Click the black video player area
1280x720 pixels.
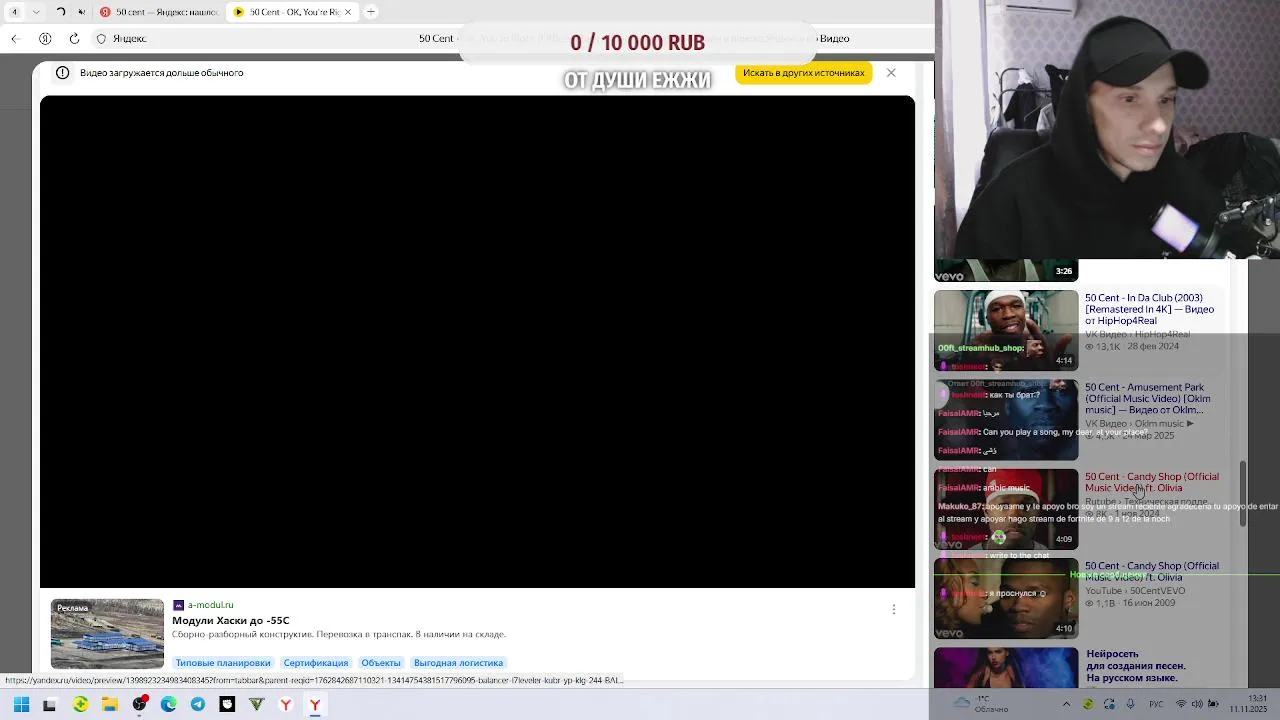click(x=477, y=342)
